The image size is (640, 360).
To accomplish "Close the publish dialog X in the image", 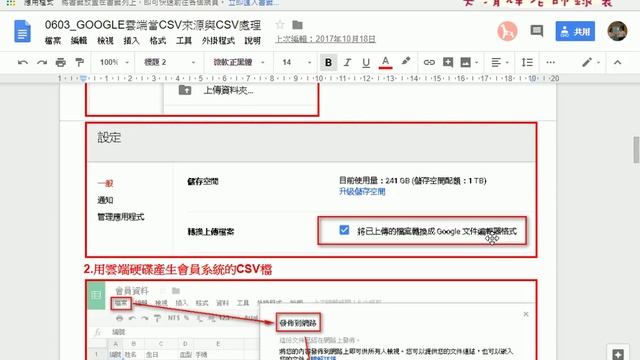I will (x=526, y=314).
